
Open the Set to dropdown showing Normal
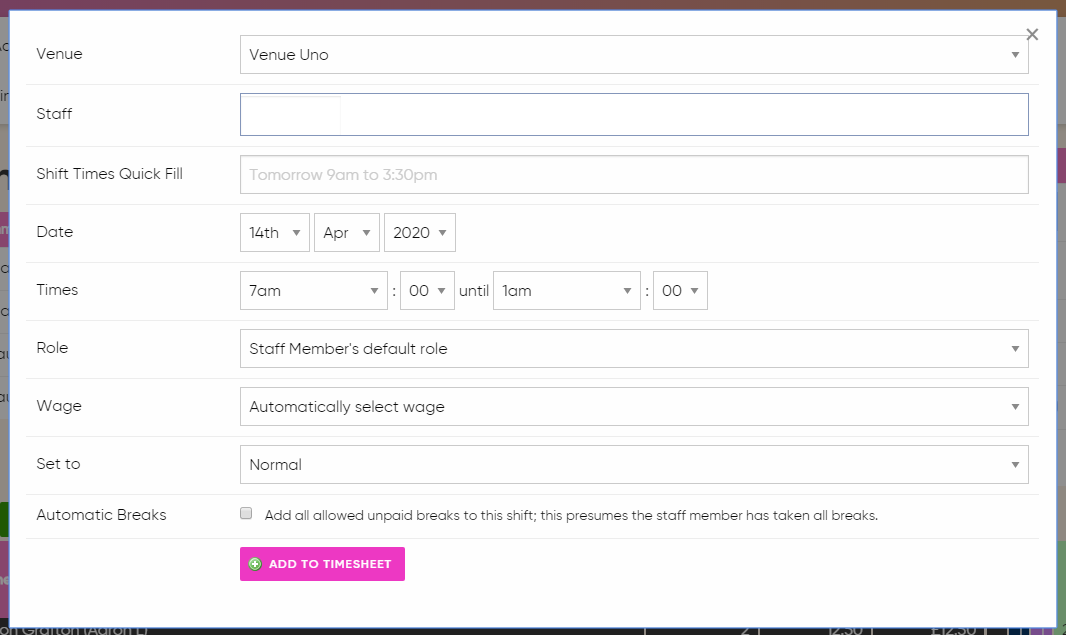point(634,464)
